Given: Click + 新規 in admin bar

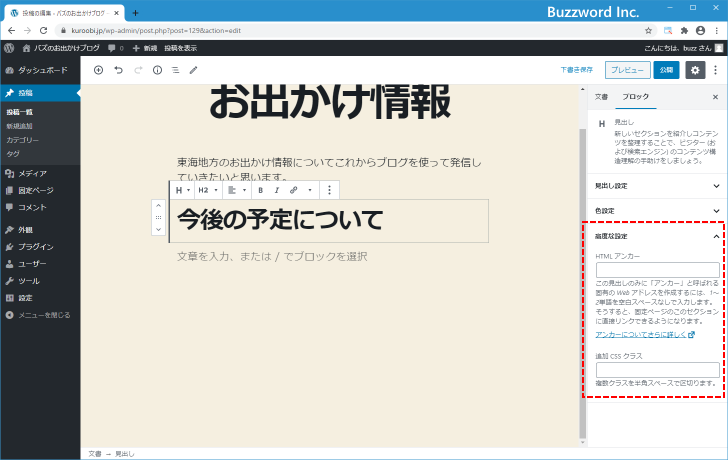Looking at the screenshot, I should pyautogui.click(x=145, y=48).
